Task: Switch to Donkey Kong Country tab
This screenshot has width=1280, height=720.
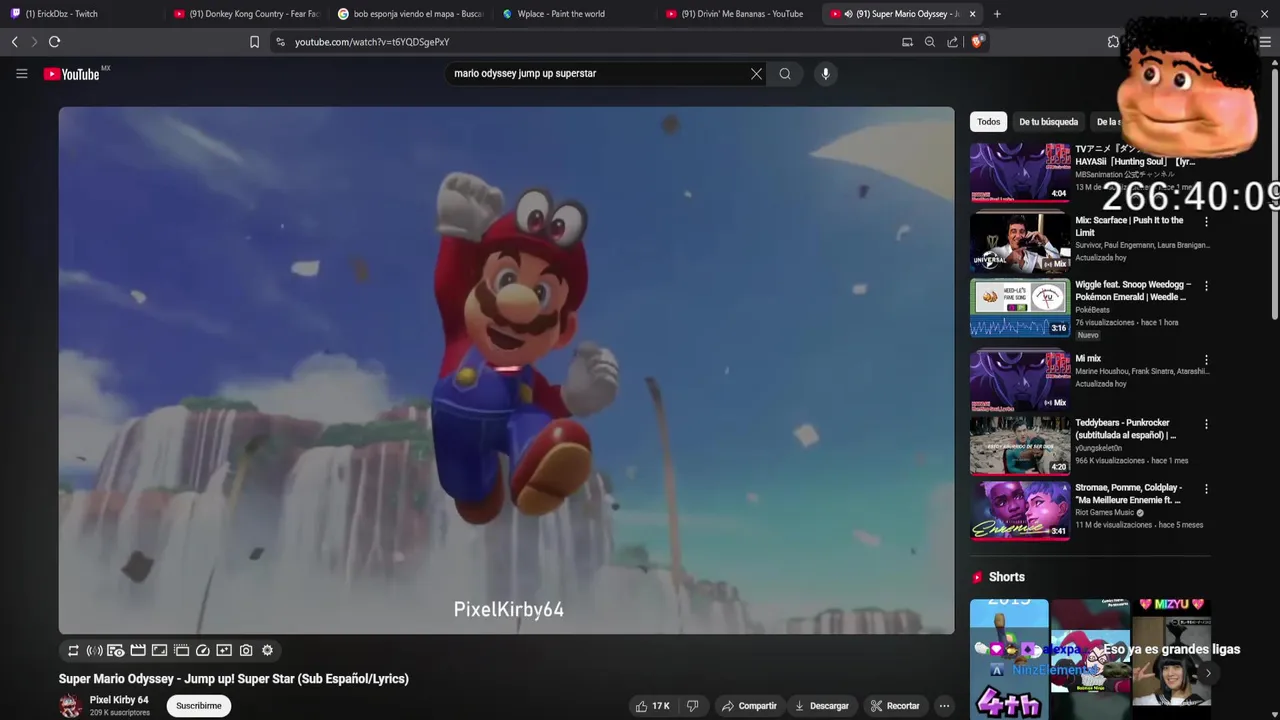Action: pyautogui.click(x=245, y=14)
